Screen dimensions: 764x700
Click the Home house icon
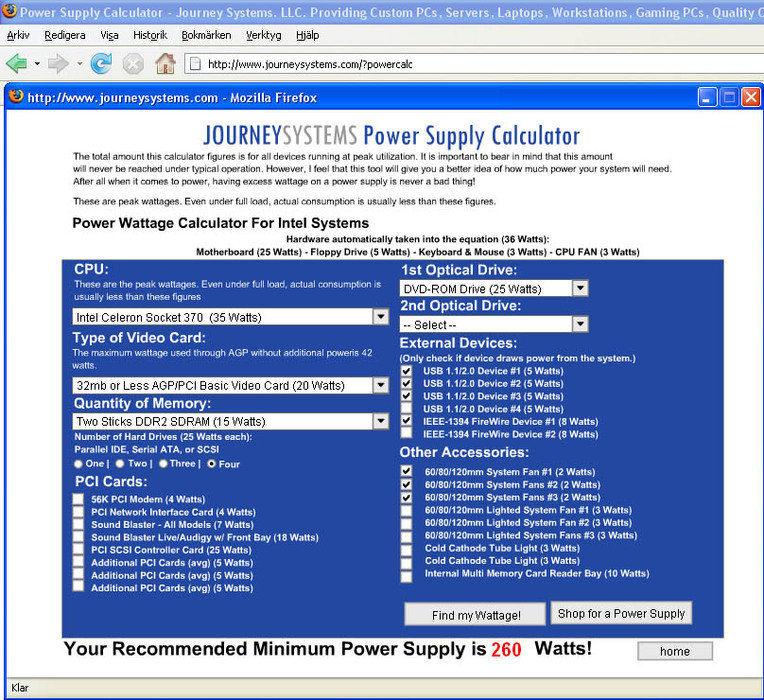(165, 63)
